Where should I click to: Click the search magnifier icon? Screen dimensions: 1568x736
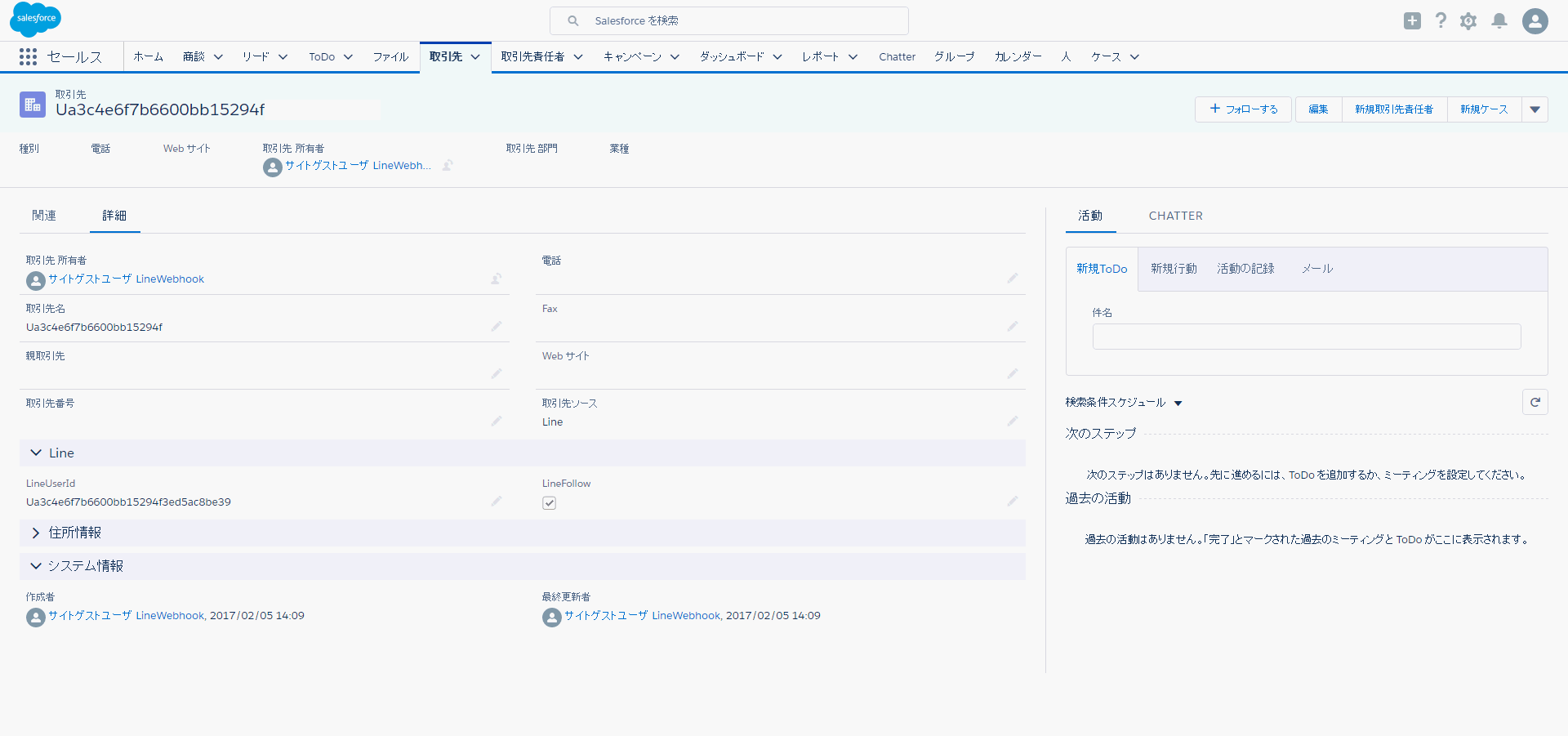[x=573, y=21]
